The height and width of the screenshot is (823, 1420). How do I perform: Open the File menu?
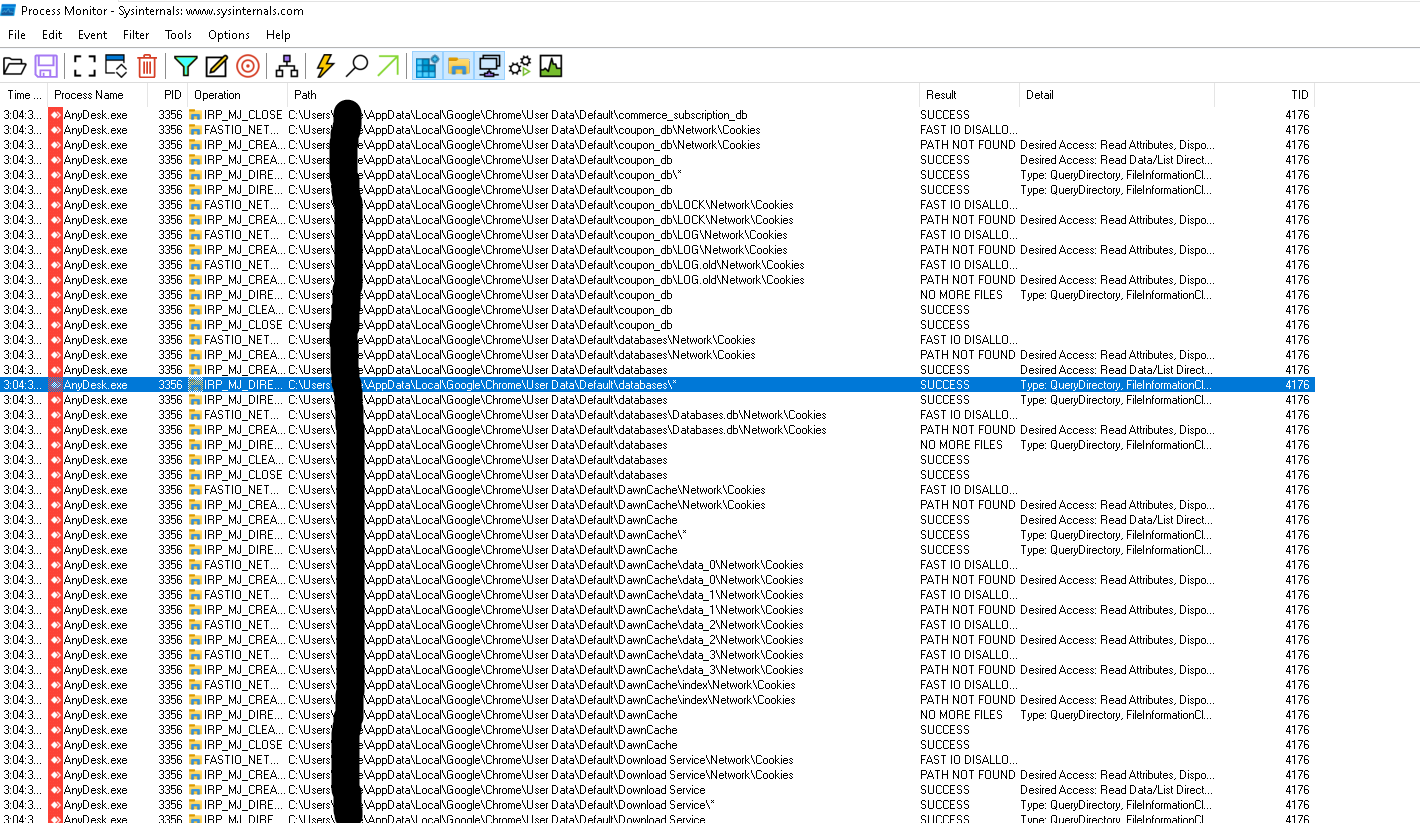point(17,35)
